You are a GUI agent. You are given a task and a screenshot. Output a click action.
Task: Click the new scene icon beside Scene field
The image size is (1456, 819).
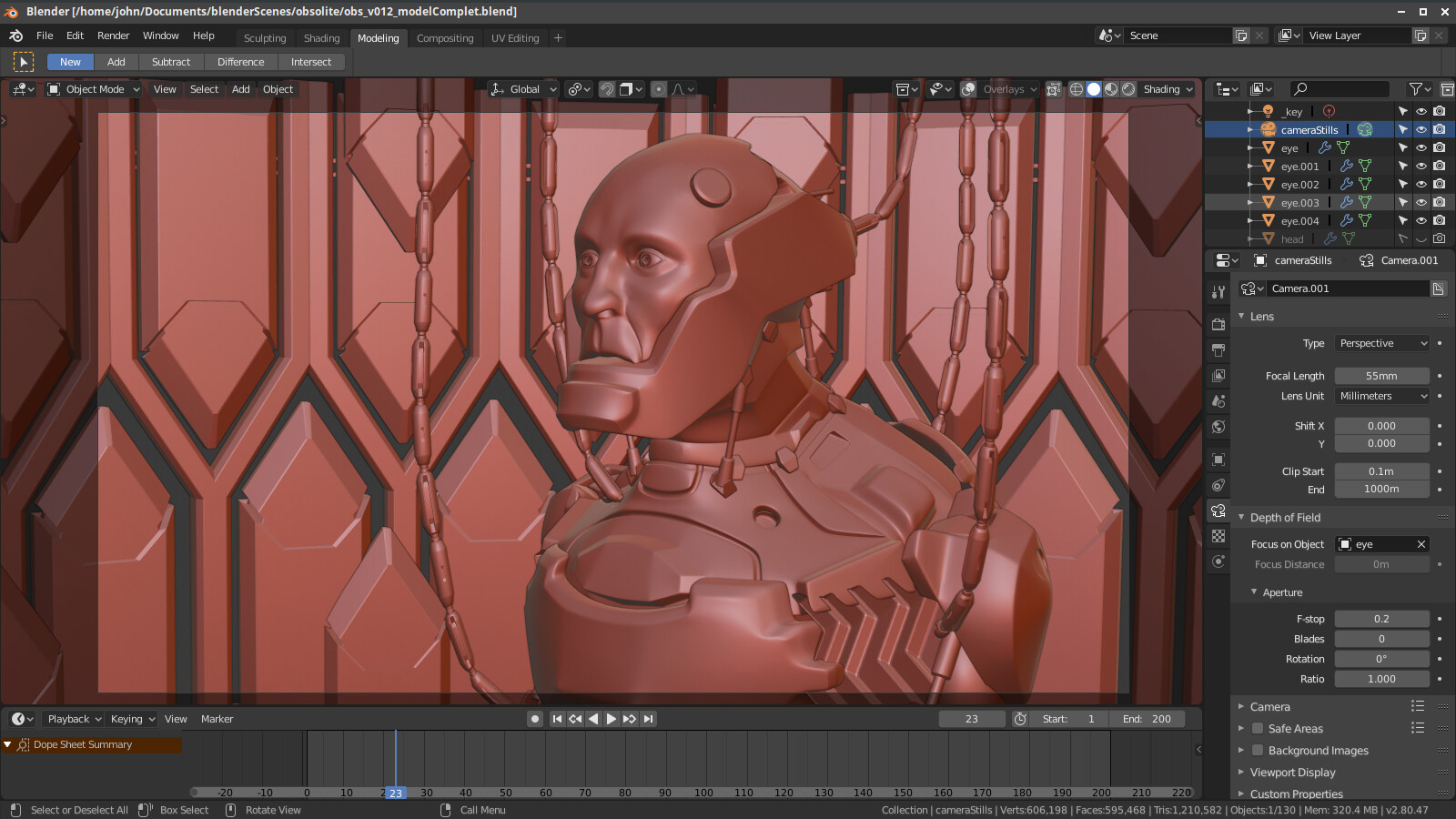click(x=1241, y=35)
